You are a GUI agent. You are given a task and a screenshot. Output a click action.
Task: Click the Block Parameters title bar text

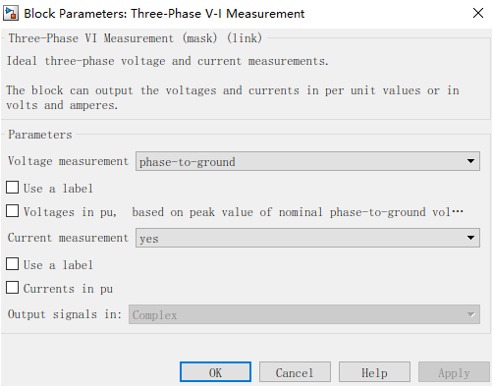pos(164,14)
